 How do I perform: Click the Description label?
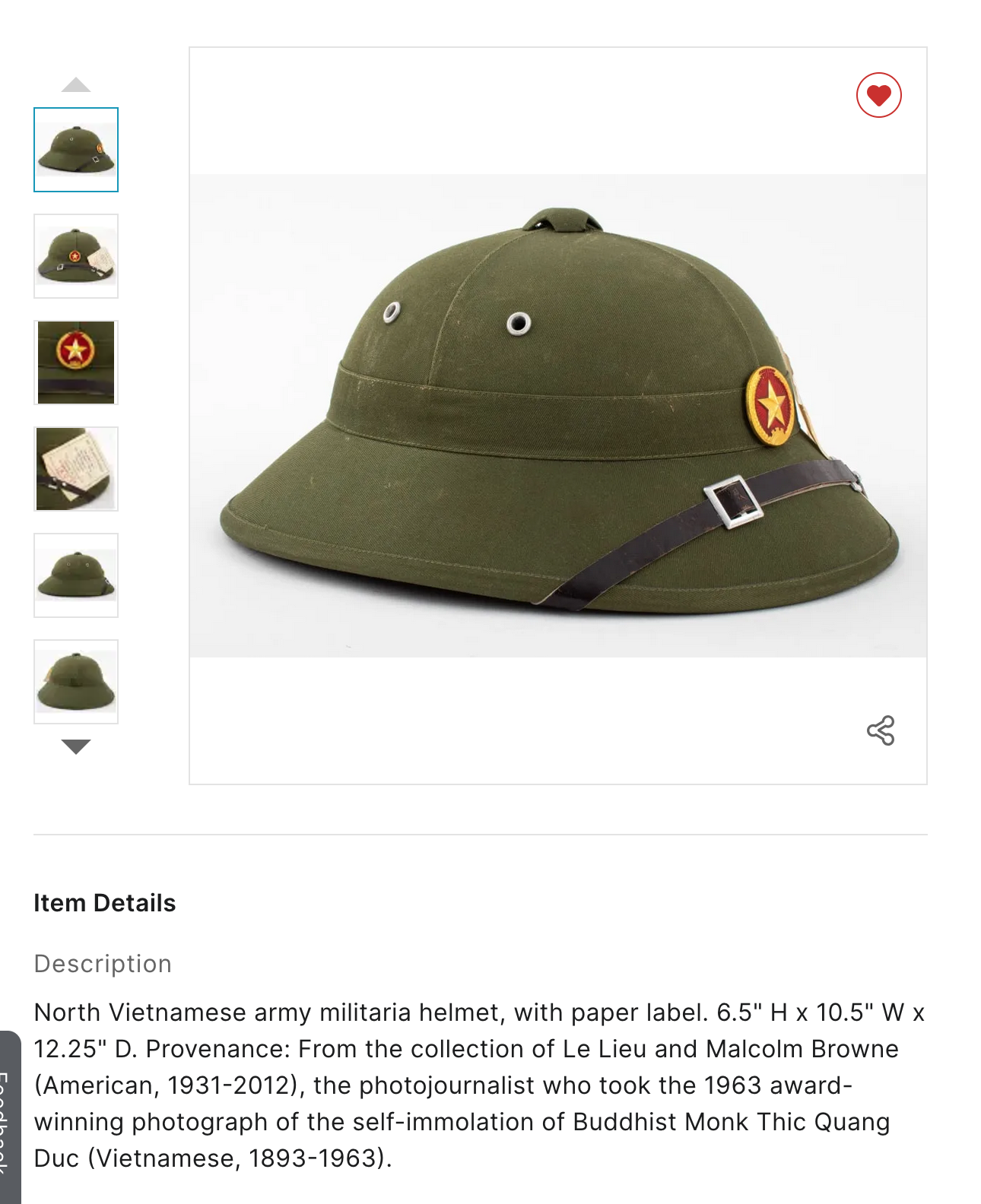tap(103, 964)
